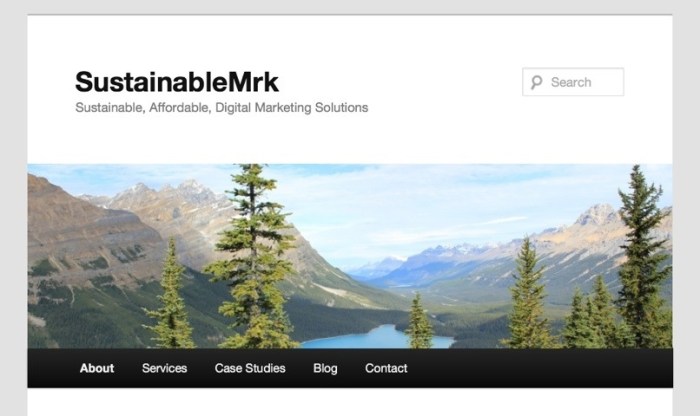The height and width of the screenshot is (416, 700).
Task: Open the Services navigation item
Action: click(x=164, y=368)
